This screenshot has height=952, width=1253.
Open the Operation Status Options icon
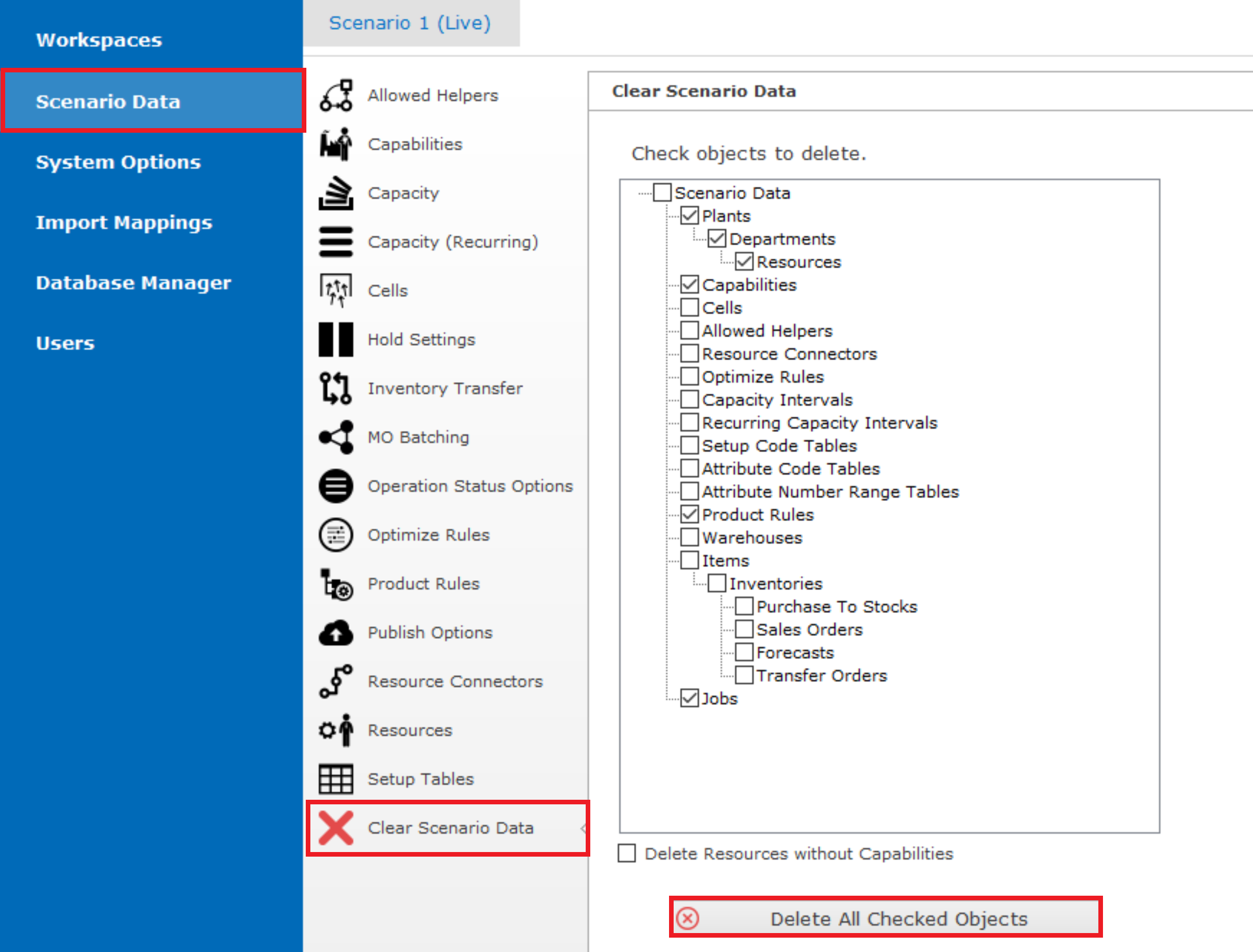pos(336,486)
